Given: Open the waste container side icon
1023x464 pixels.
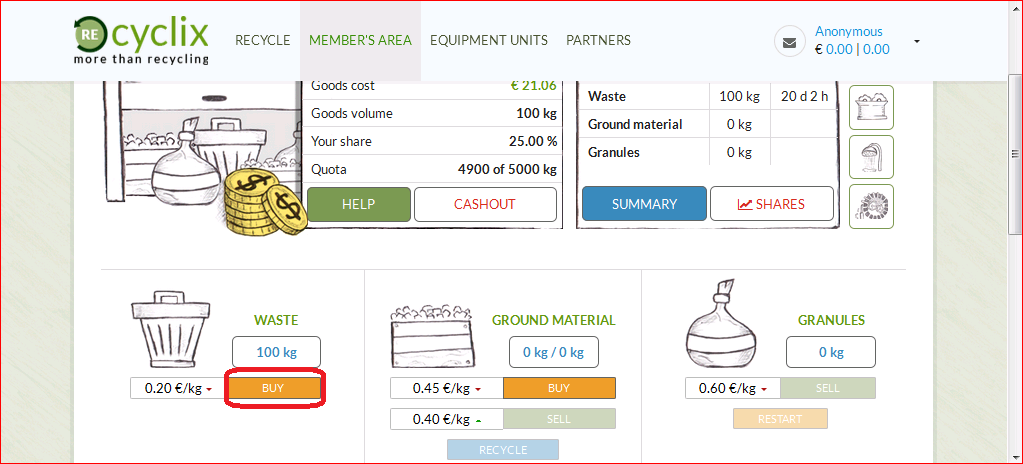Looking at the screenshot, I should 872,108.
